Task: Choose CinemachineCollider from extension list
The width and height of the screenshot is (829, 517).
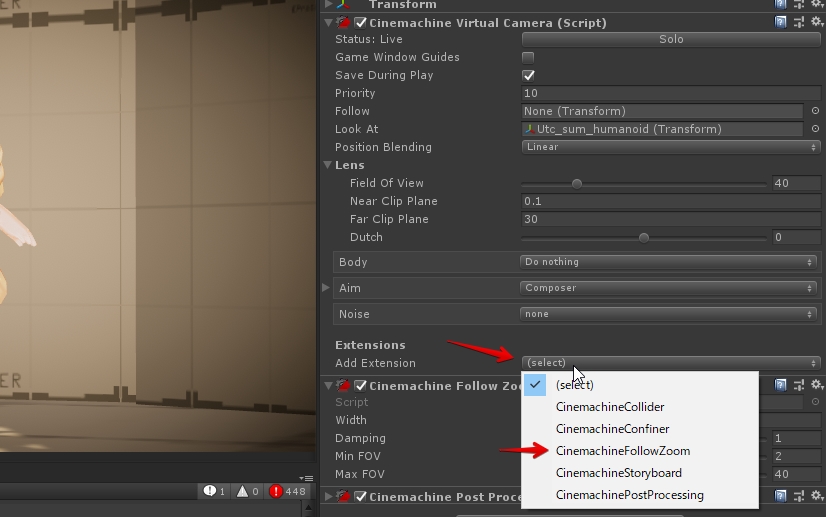Action: 640,407
